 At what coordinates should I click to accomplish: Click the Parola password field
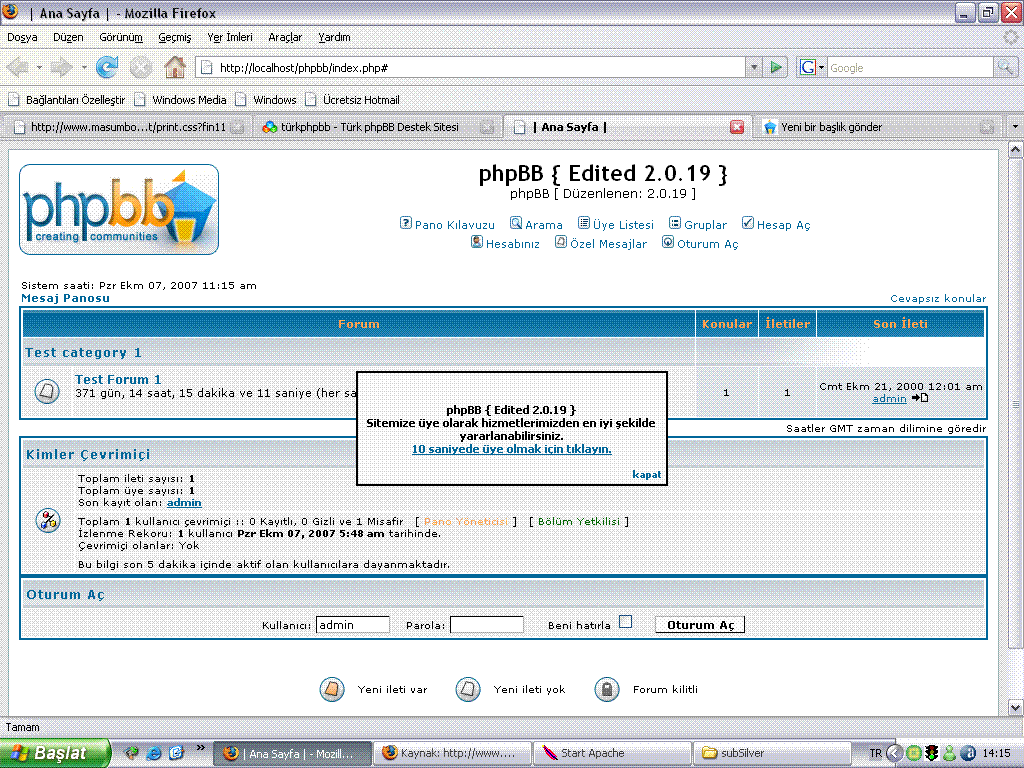tap(487, 625)
